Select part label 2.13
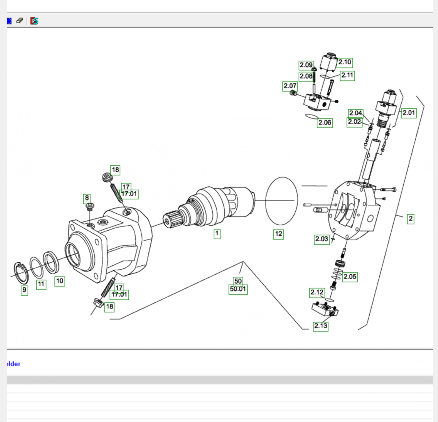The image size is (438, 422). coord(321,326)
